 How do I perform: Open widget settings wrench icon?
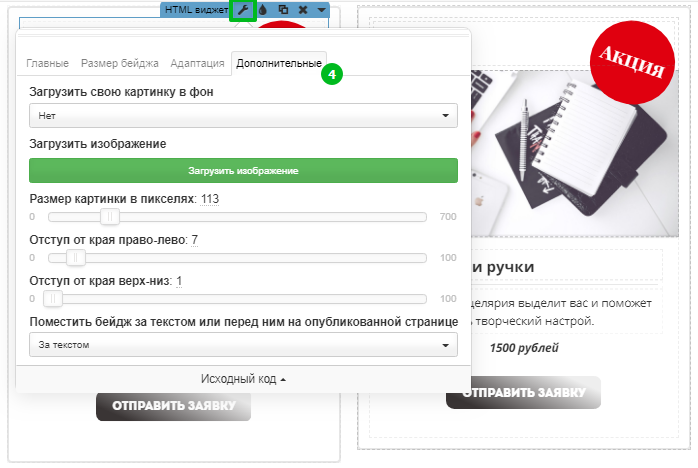tap(243, 10)
